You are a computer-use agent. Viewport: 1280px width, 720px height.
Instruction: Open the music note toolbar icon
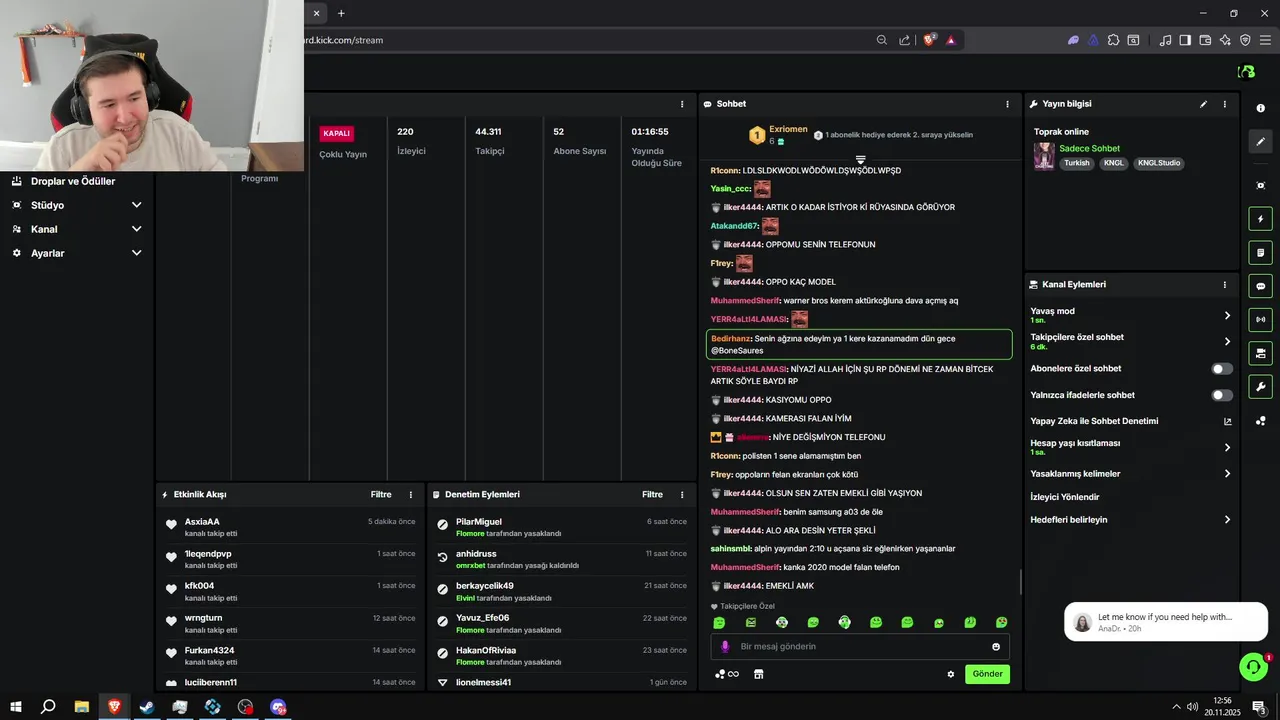1165,40
